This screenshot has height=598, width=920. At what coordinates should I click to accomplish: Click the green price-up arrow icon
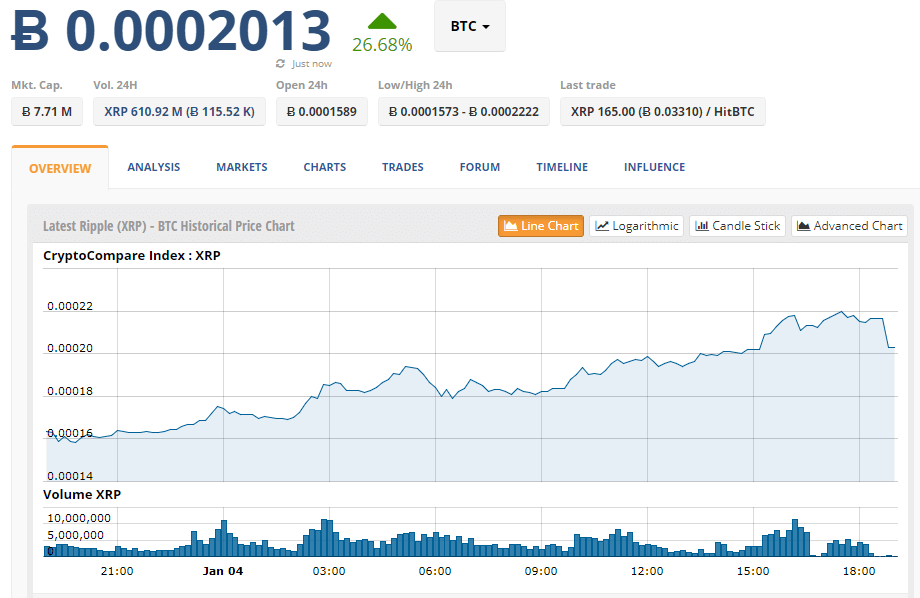pyautogui.click(x=382, y=22)
